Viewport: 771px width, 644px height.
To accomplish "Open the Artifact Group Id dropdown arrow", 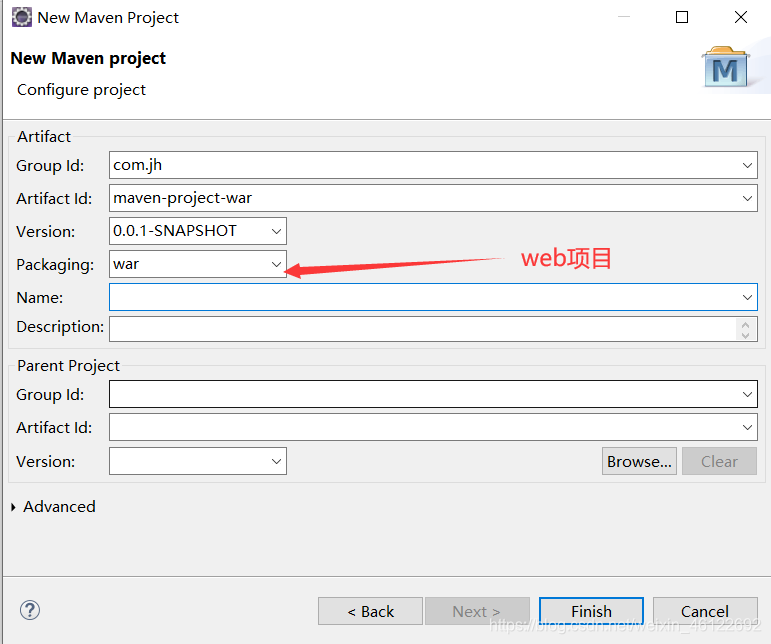I will point(747,165).
